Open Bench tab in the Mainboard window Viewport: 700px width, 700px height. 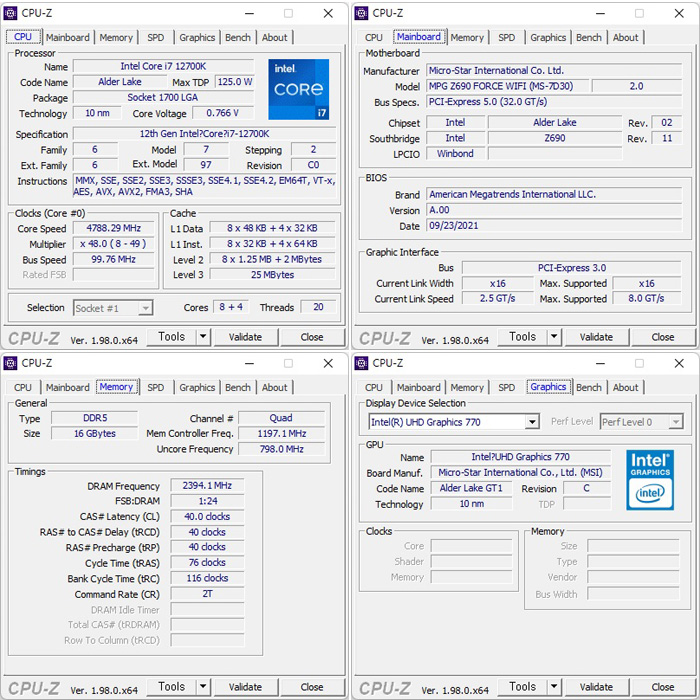pyautogui.click(x=589, y=38)
